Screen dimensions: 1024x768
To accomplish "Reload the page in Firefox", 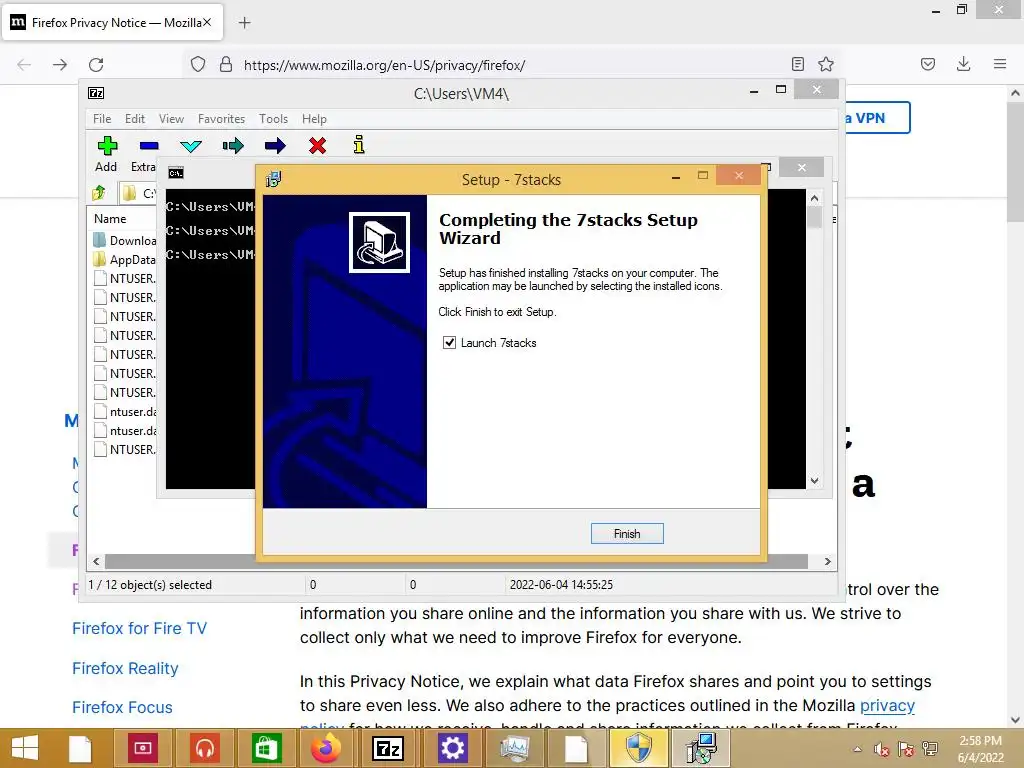I will (96, 65).
